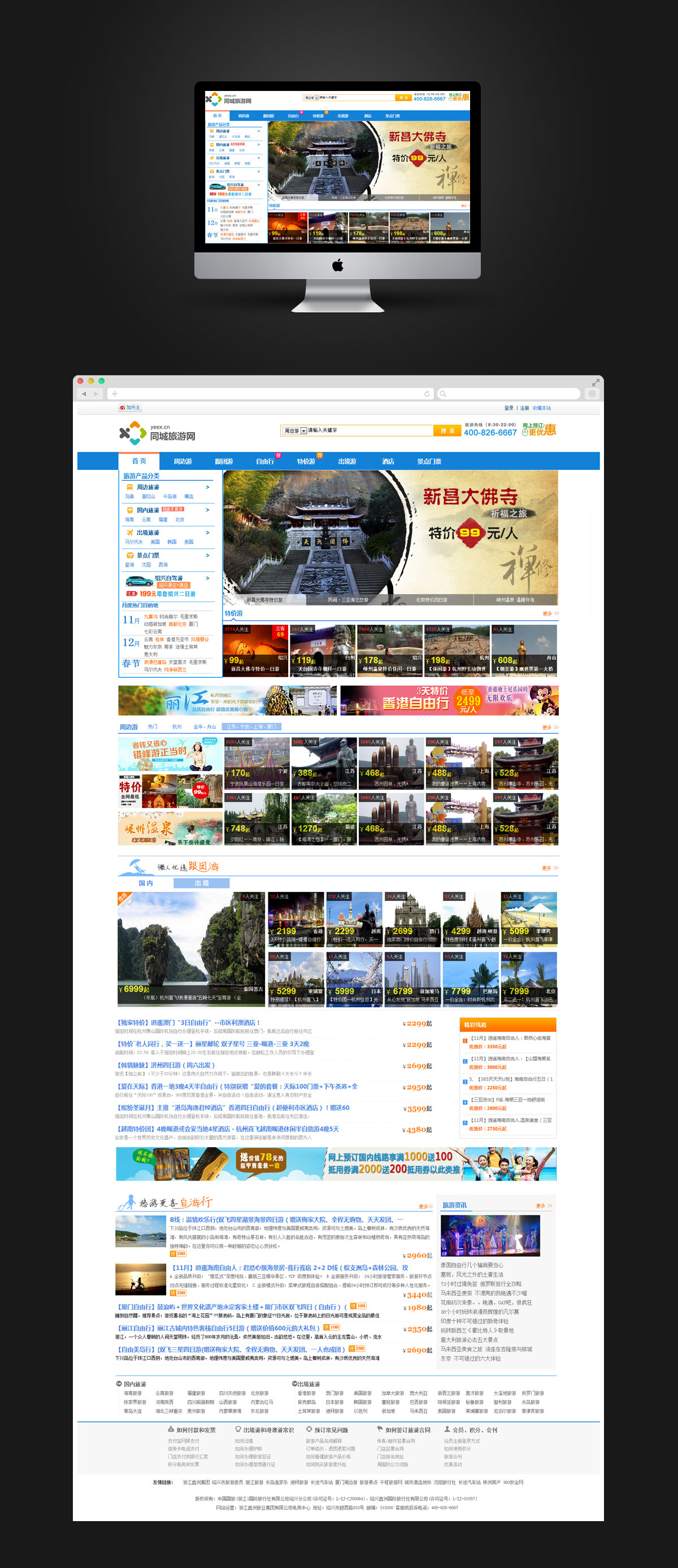
Task: Click the browser back arrow
Action: [84, 394]
